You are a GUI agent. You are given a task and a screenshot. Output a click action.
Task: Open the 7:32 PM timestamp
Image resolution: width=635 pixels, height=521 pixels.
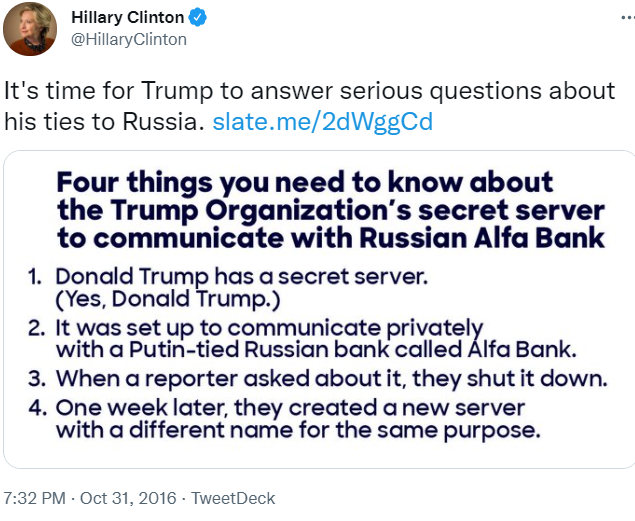click(34, 498)
